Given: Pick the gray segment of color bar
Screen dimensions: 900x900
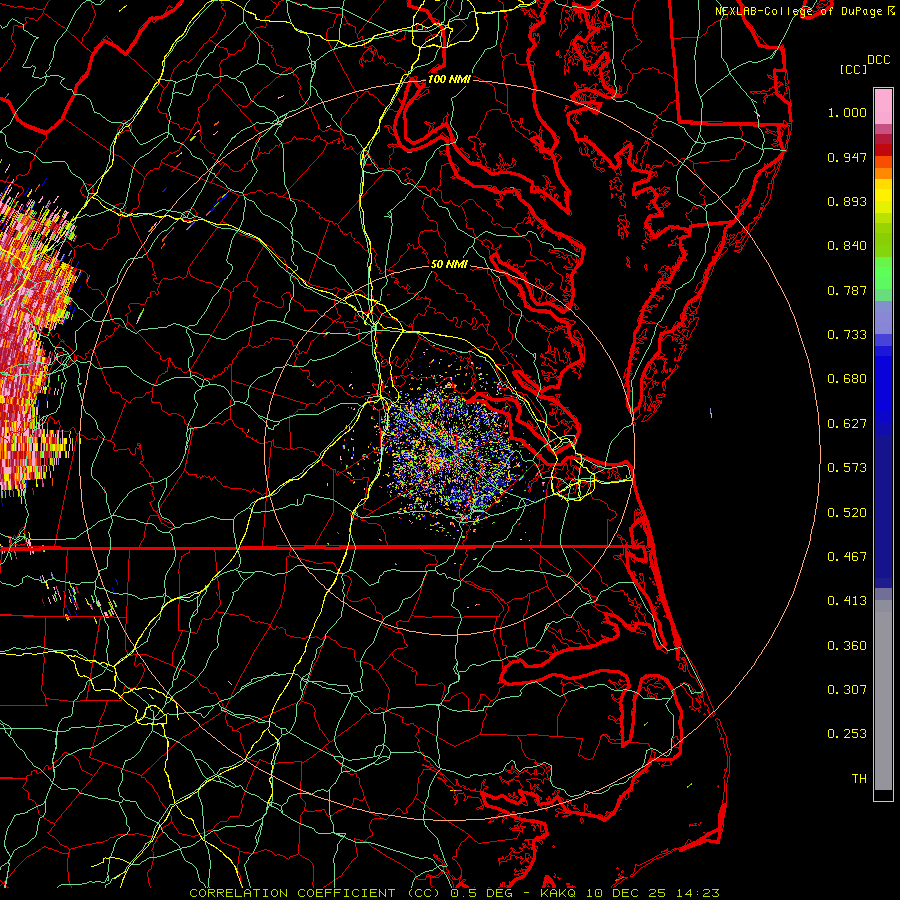Looking at the screenshot, I should (x=883, y=695).
